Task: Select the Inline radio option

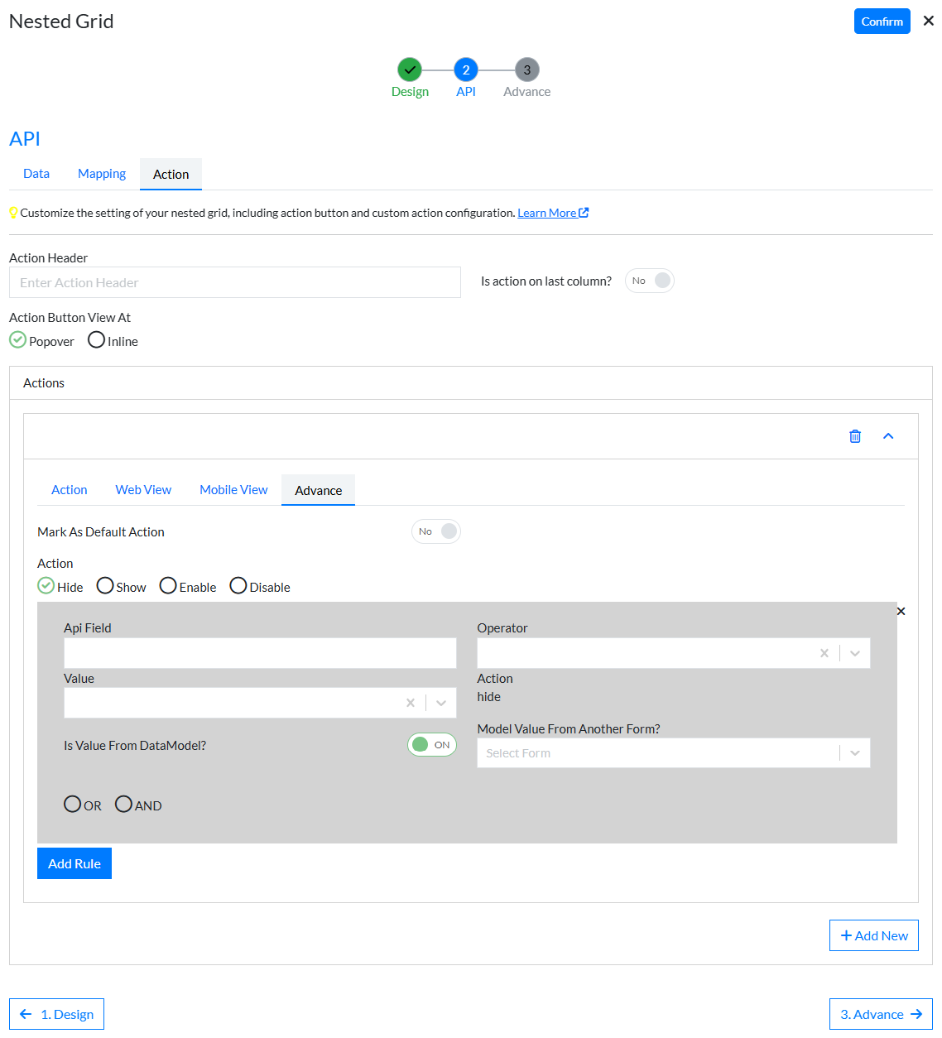Action: [97, 340]
